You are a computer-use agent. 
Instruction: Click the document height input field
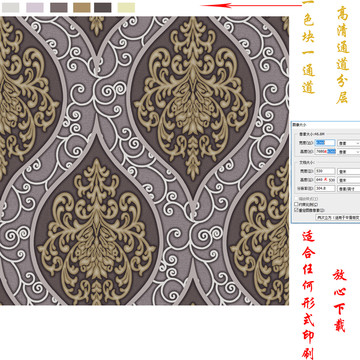(325, 180)
